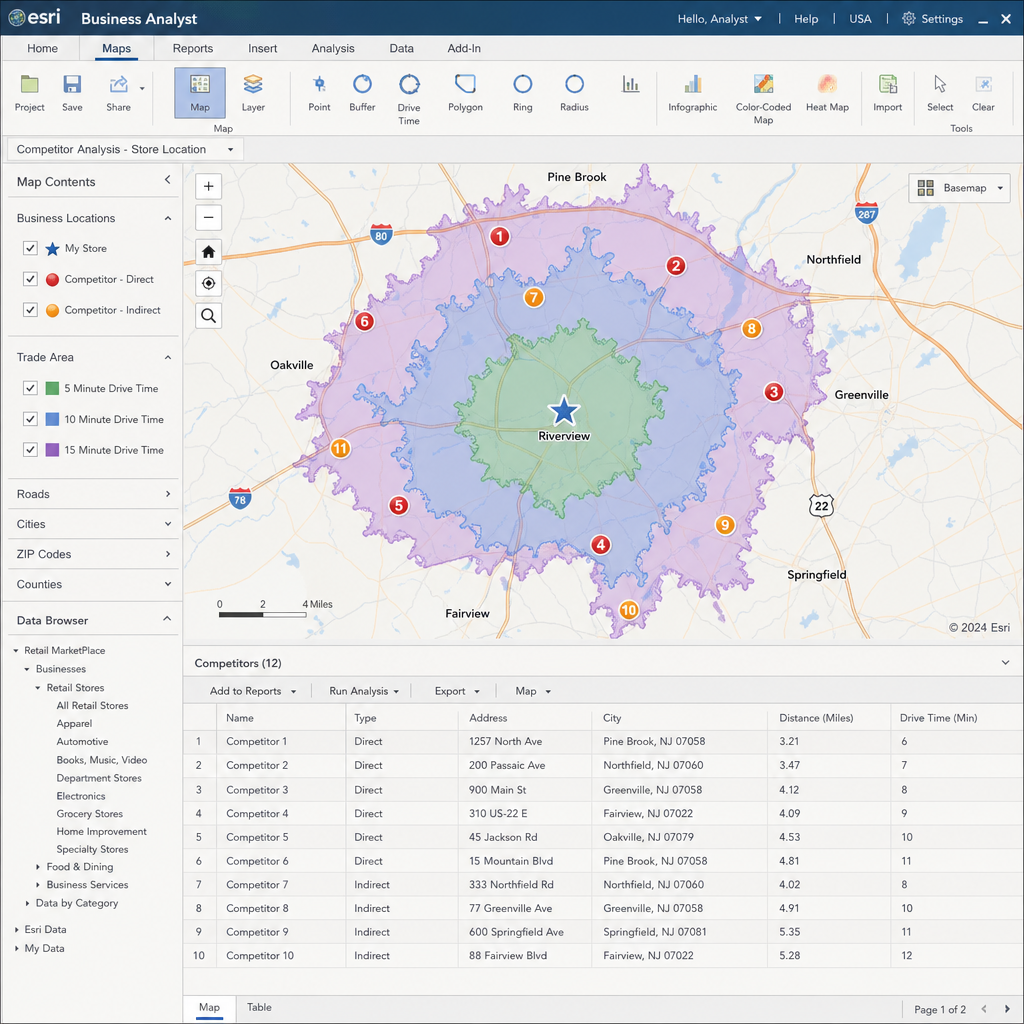Screen dimensions: 1024x1024
Task: Return map to home extent
Action: pos(208,251)
